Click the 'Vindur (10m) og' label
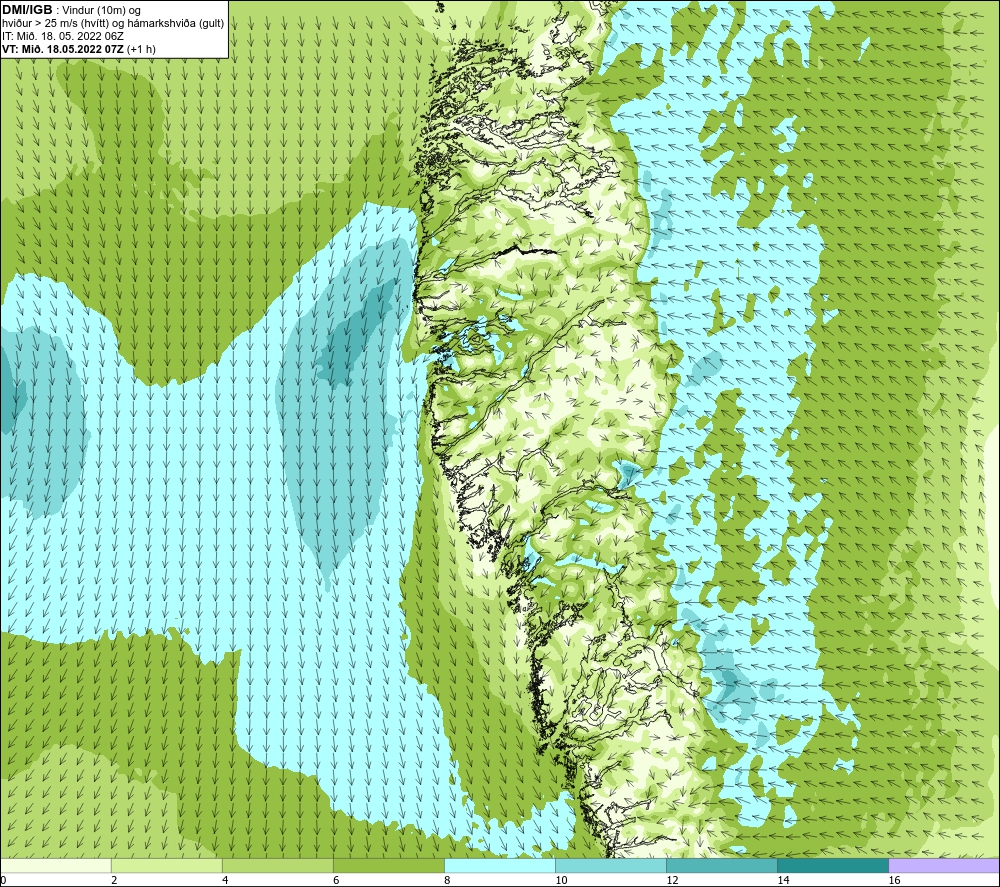Screen dimensions: 1000x887 pos(102,11)
